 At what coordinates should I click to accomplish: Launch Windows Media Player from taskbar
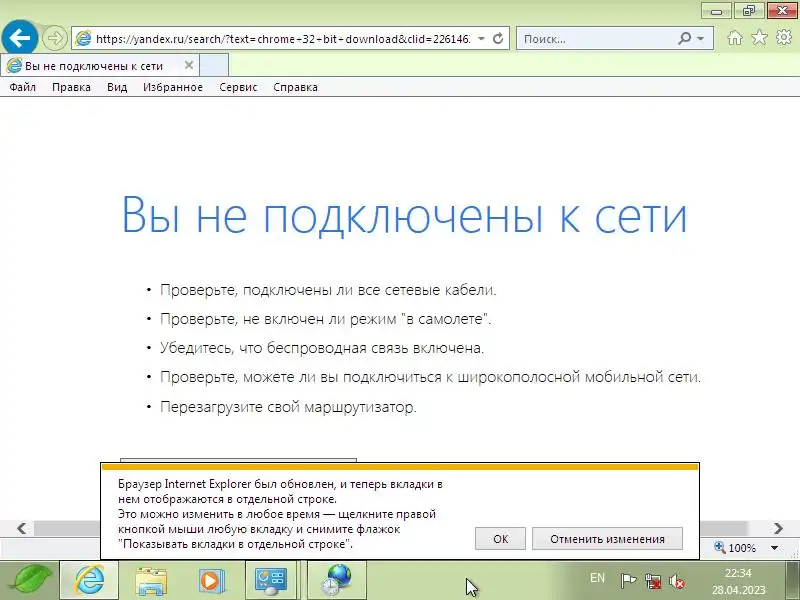click(211, 581)
